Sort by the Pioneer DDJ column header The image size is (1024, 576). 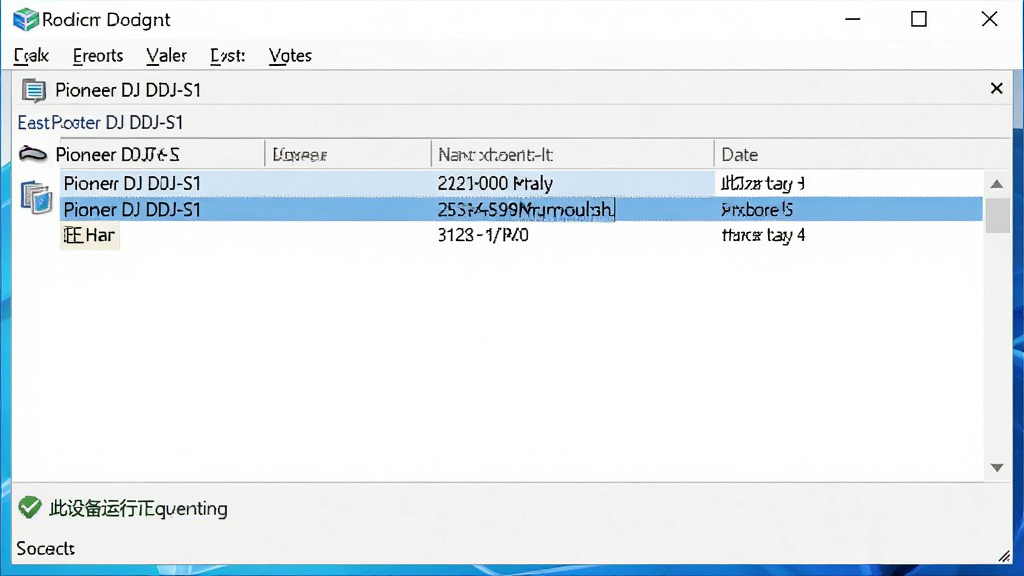point(160,155)
